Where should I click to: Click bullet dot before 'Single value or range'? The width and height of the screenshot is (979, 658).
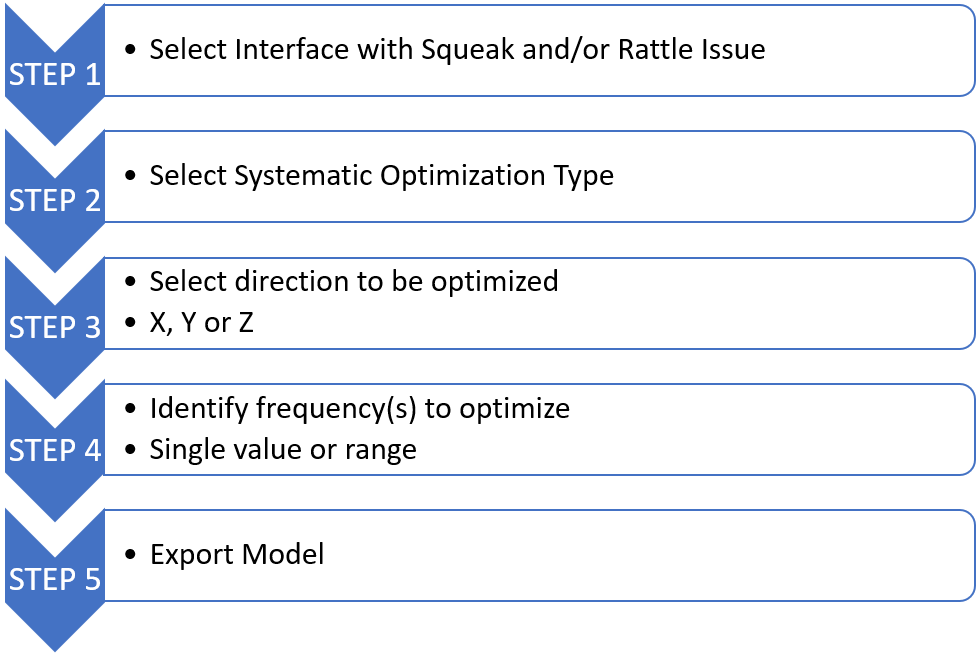(x=130, y=451)
